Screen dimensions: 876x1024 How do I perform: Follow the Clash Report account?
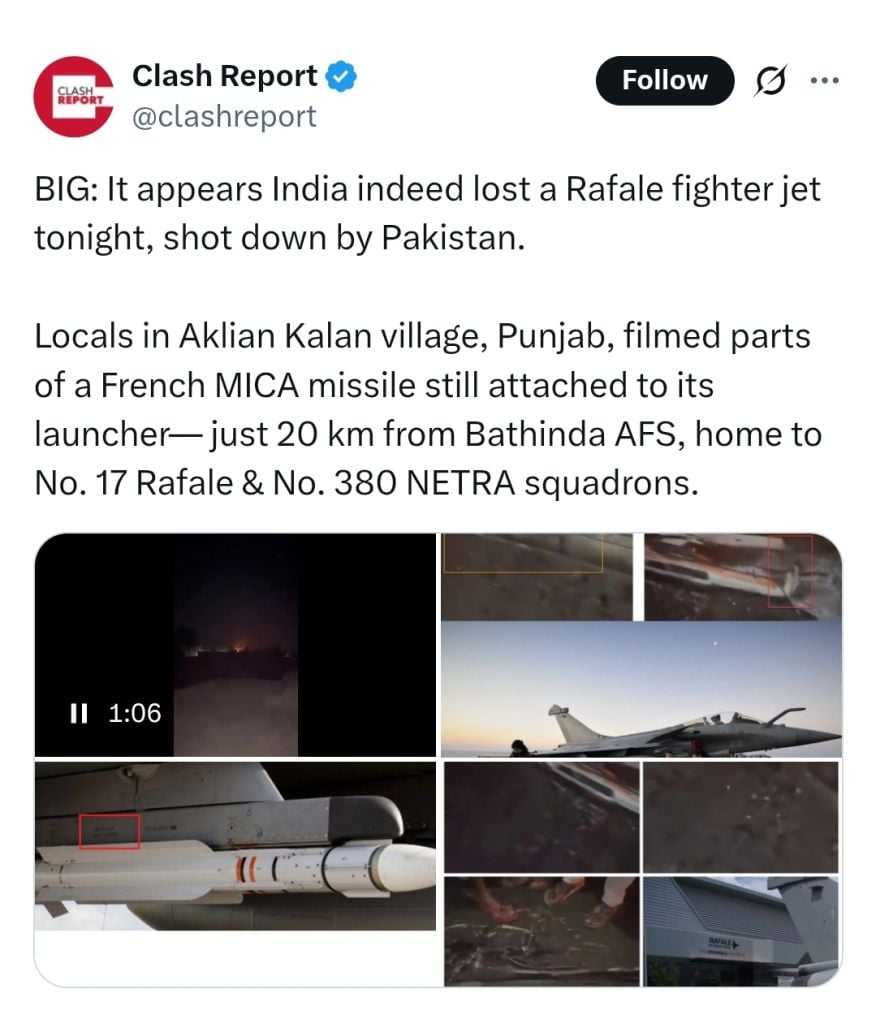point(664,81)
